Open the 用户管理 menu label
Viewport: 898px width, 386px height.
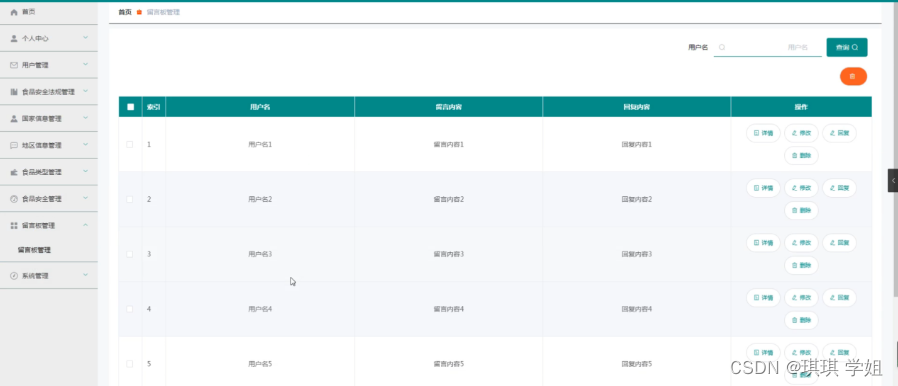(x=35, y=65)
